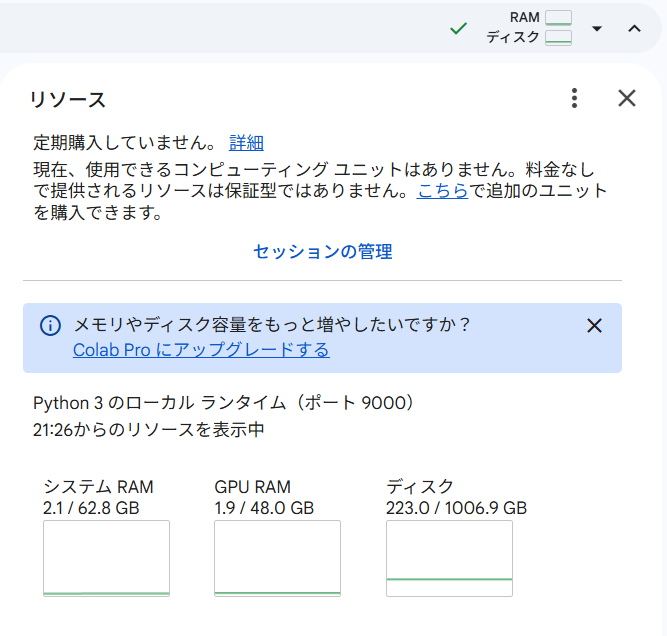
Task: Click the リソース panel title
Action: coord(68,99)
